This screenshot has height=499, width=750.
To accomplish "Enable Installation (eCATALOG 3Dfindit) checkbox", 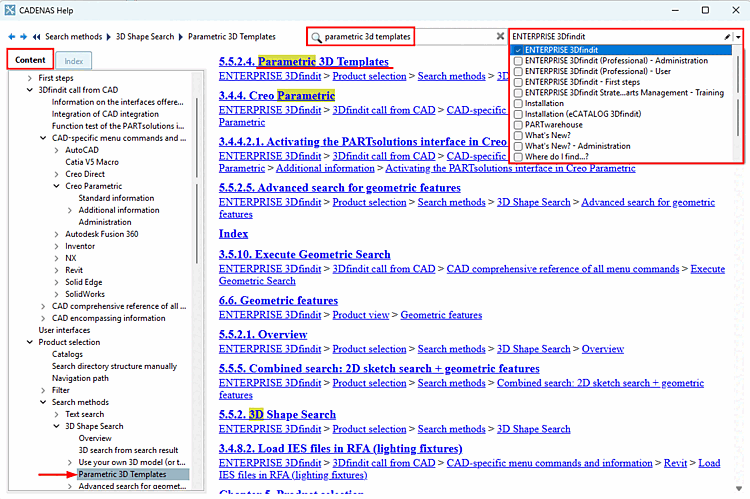I will pyautogui.click(x=518, y=114).
